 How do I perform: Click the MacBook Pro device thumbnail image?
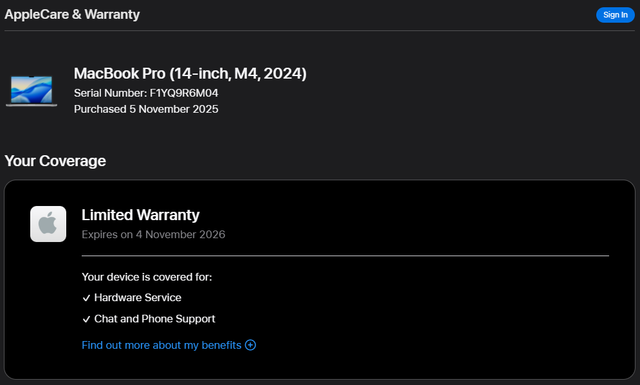[x=31, y=91]
